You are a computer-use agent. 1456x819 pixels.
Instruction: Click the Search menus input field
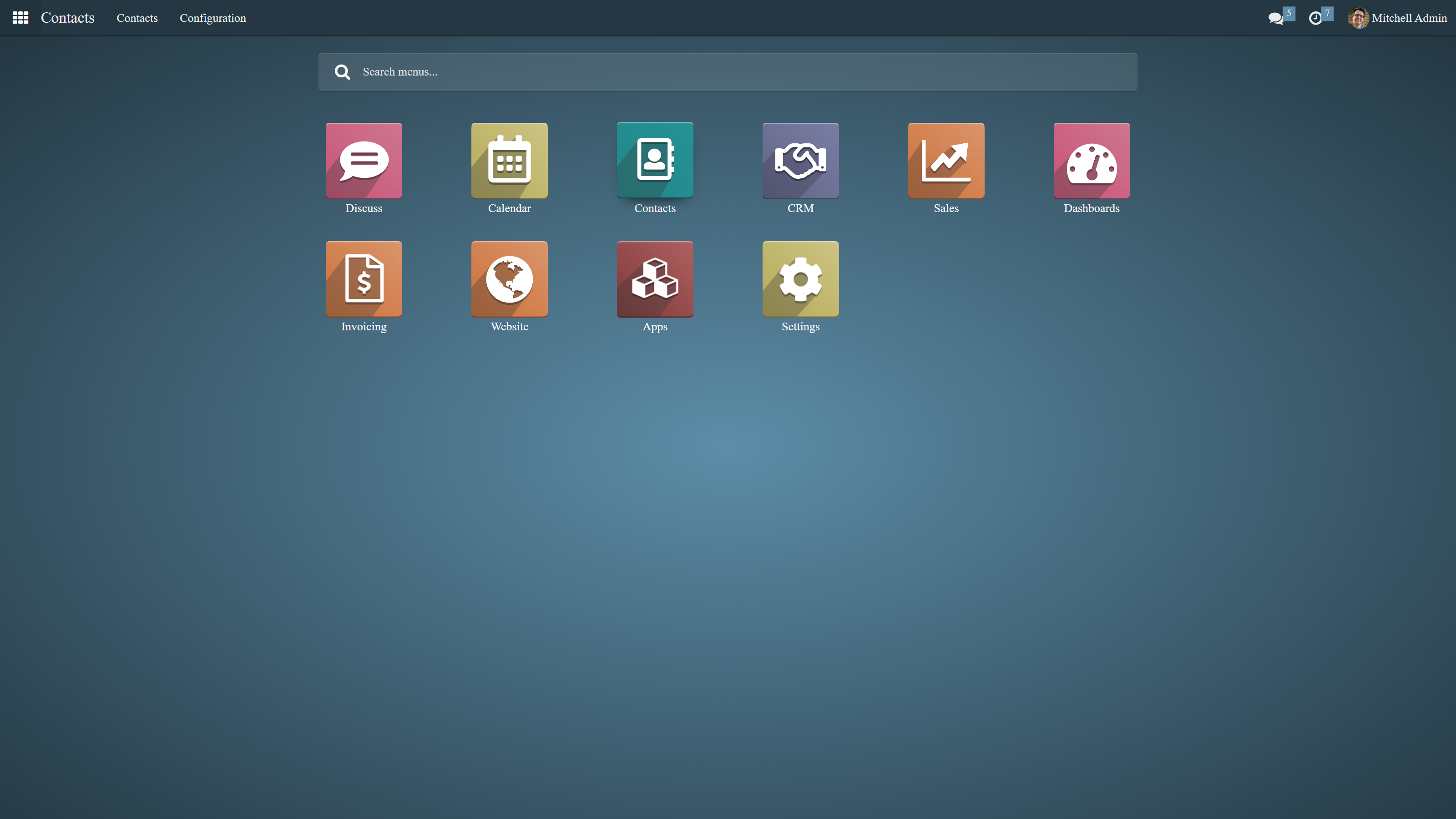[x=735, y=72]
